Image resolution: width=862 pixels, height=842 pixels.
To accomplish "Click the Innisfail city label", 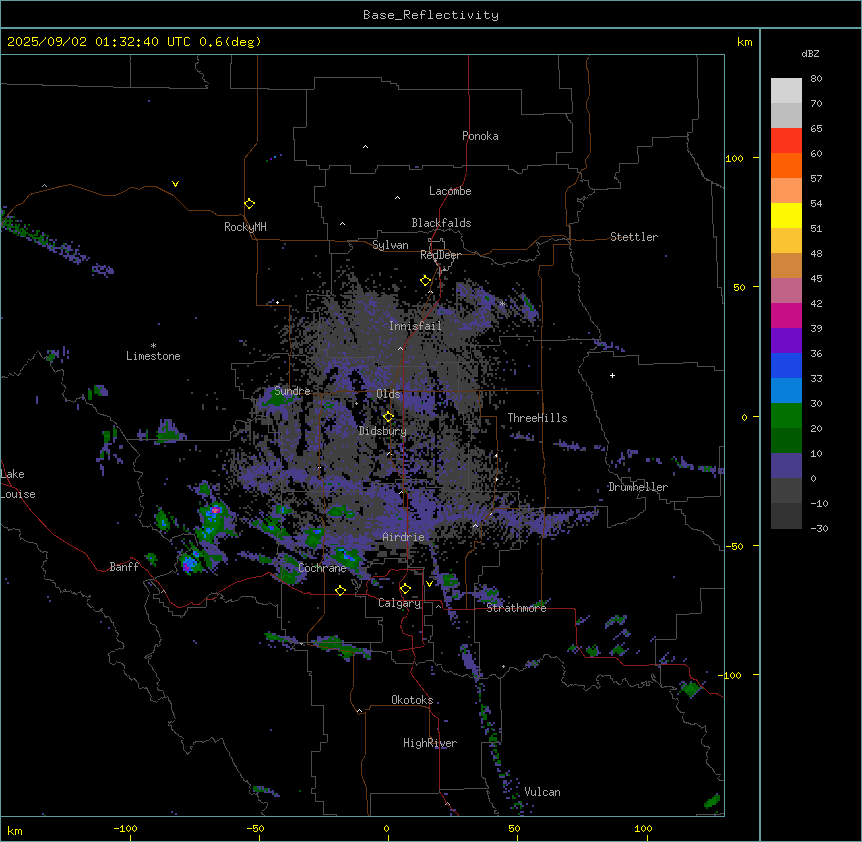I will click(415, 326).
